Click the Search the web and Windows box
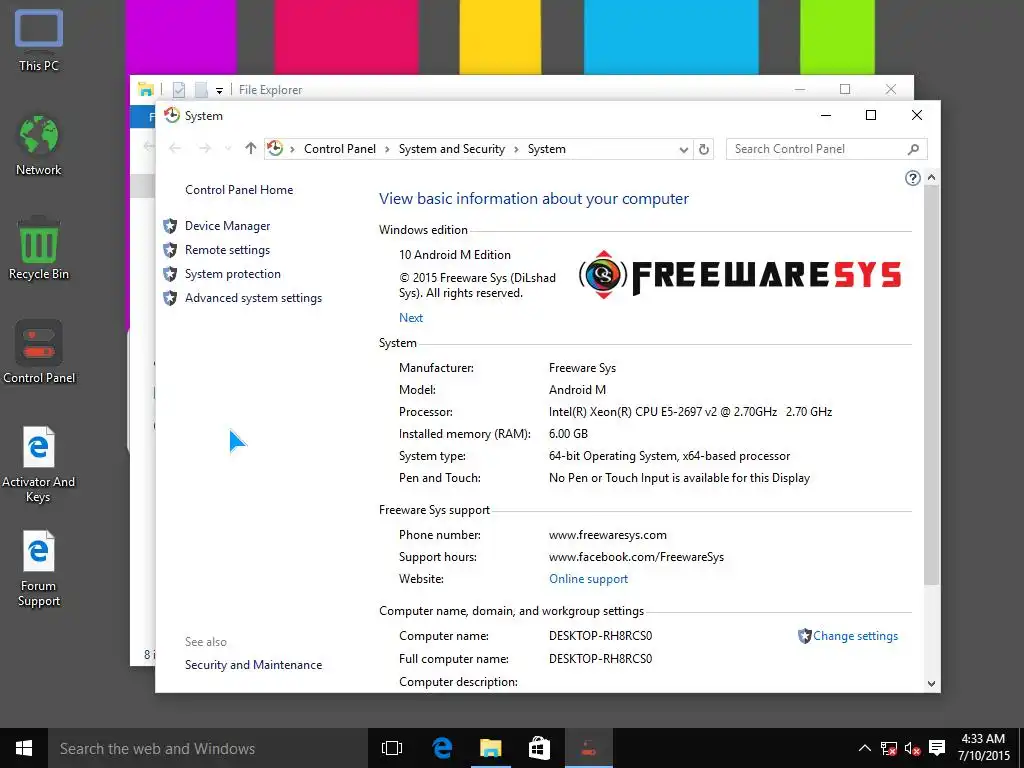This screenshot has height=768, width=1024. click(208, 748)
